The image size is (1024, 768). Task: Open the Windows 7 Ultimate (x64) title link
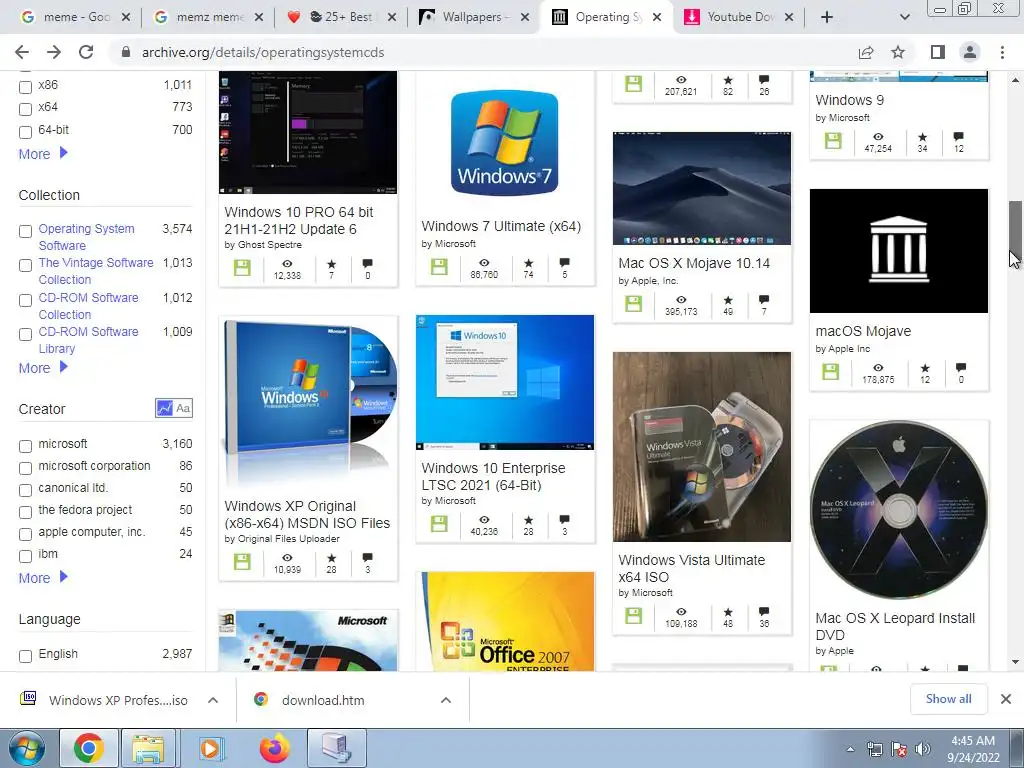click(x=501, y=226)
